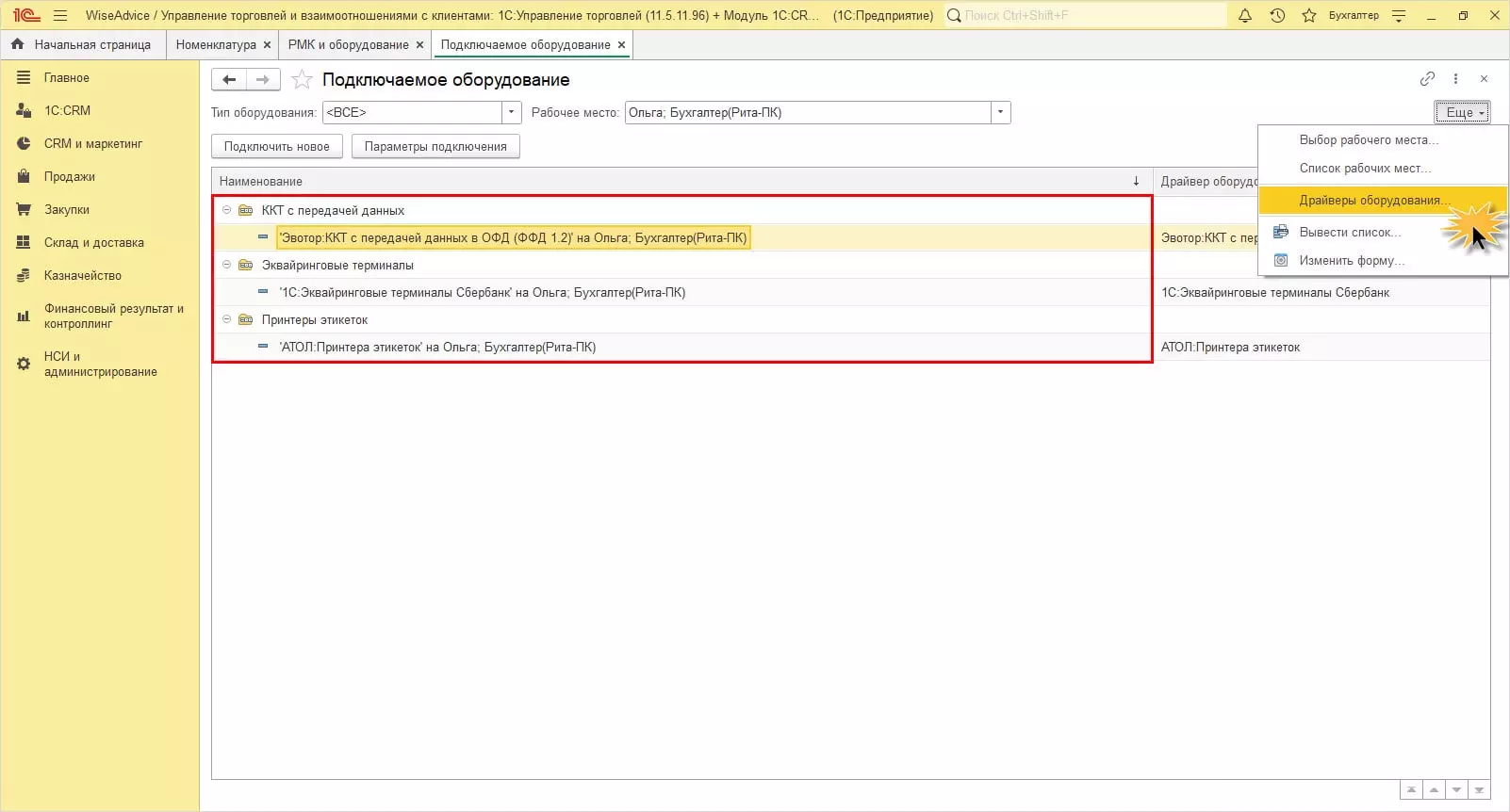This screenshot has width=1510, height=812.
Task: Go to Начальная страница home icon
Action: tap(18, 44)
